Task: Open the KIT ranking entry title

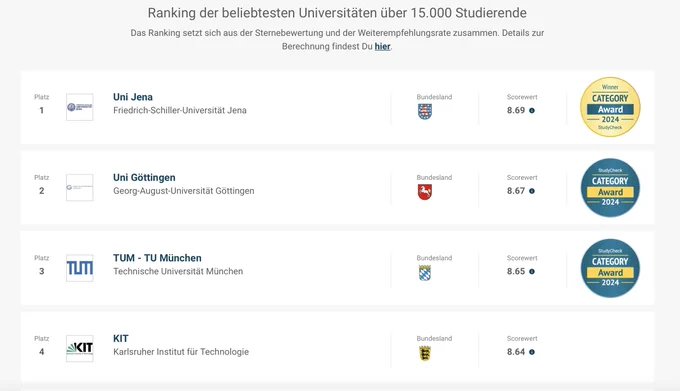Action: point(121,339)
